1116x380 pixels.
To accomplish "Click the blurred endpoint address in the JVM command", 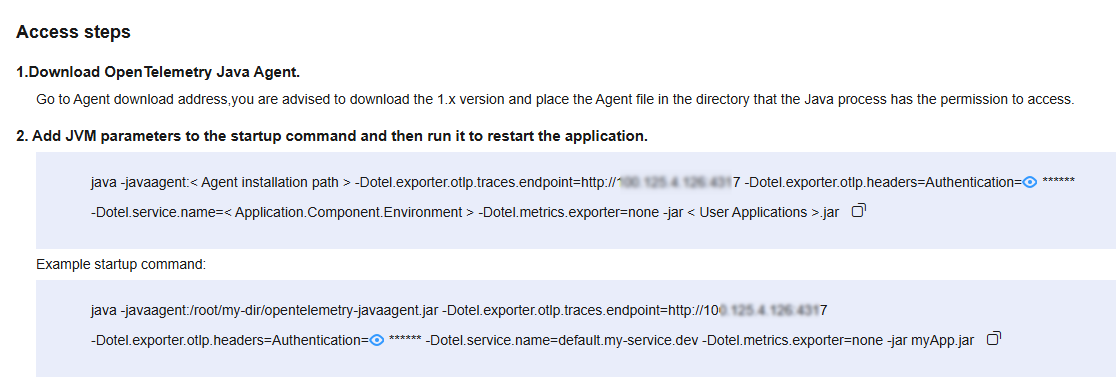I will (x=678, y=183).
